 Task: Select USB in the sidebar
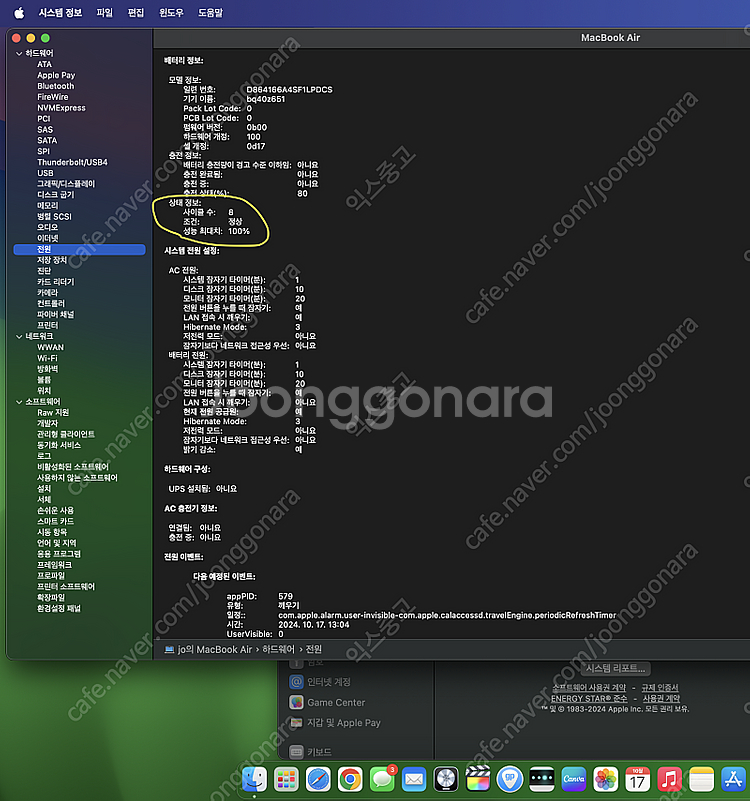45,173
